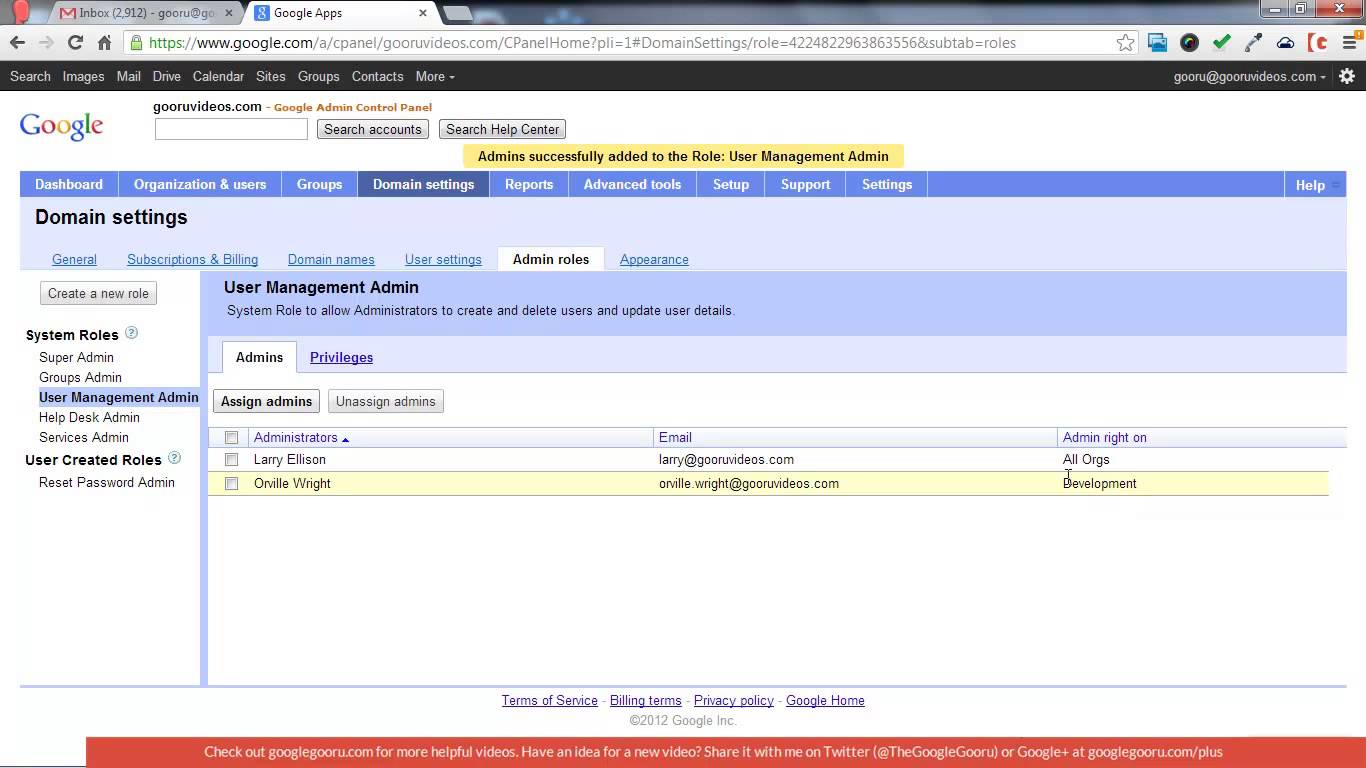Open the Dashboard tab
Image resolution: width=1366 pixels, height=768 pixels.
pyautogui.click(x=69, y=184)
